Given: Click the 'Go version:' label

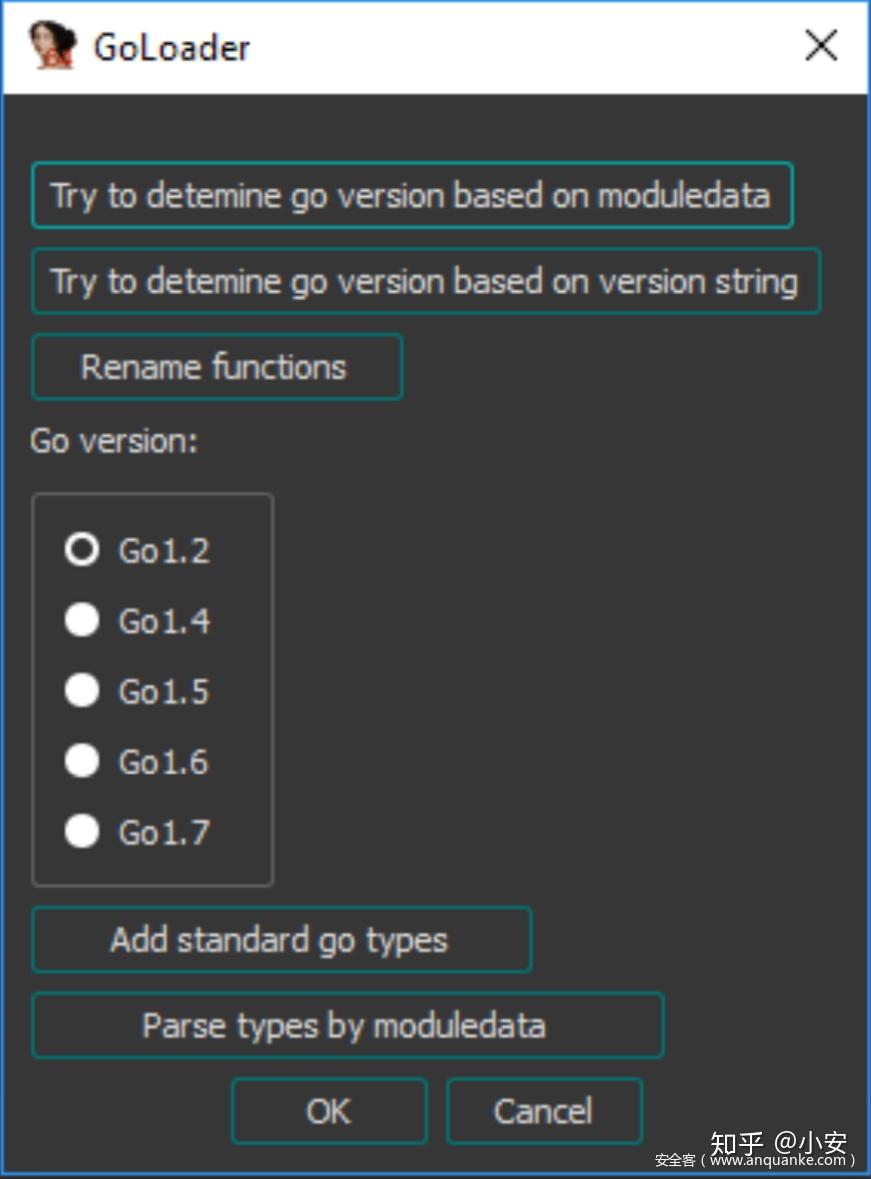Looking at the screenshot, I should click(114, 441).
